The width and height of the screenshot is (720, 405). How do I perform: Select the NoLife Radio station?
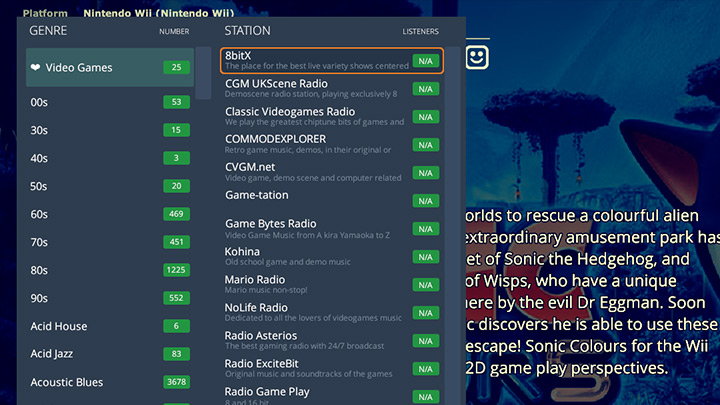click(332, 313)
